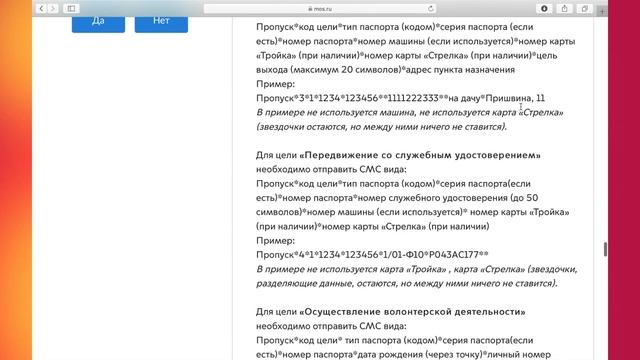Viewport: 640px width, 360px height.
Task: Open a new tab with plus button
Action: pos(602,11)
